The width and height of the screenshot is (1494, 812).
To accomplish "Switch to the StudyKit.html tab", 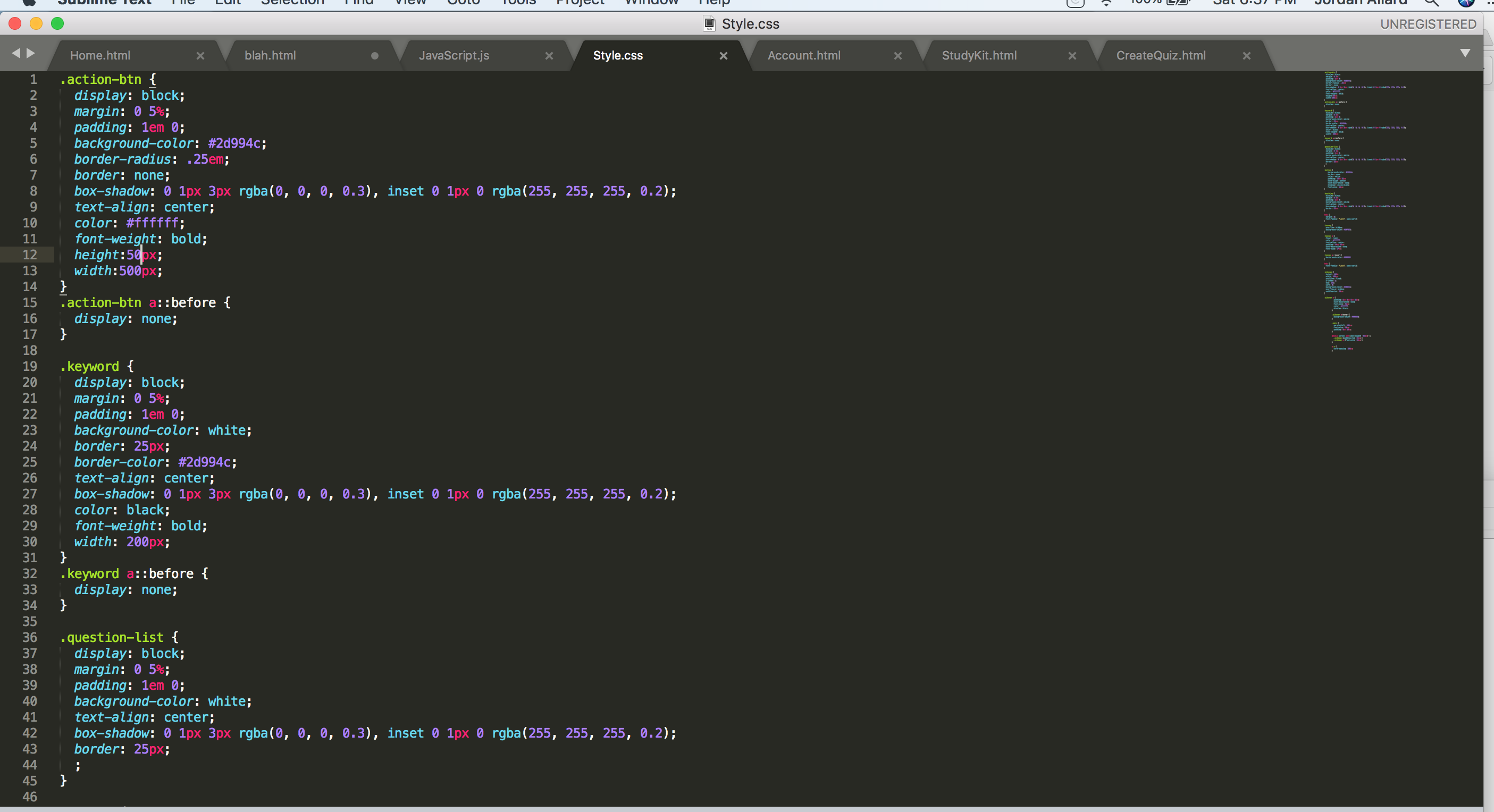I will (979, 56).
